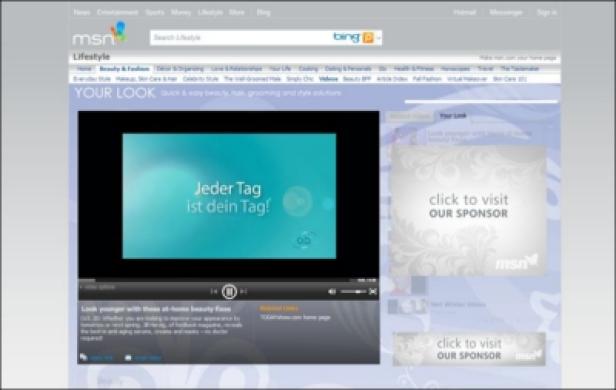Select the Home tab in Lifestyle bar
Image resolution: width=616 pixels, height=390 pixels.
[84, 69]
